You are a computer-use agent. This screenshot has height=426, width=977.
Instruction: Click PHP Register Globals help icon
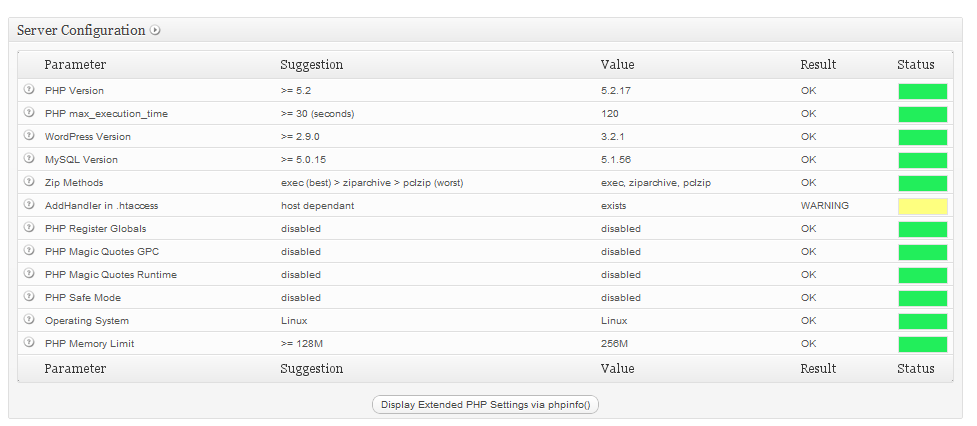coord(29,227)
